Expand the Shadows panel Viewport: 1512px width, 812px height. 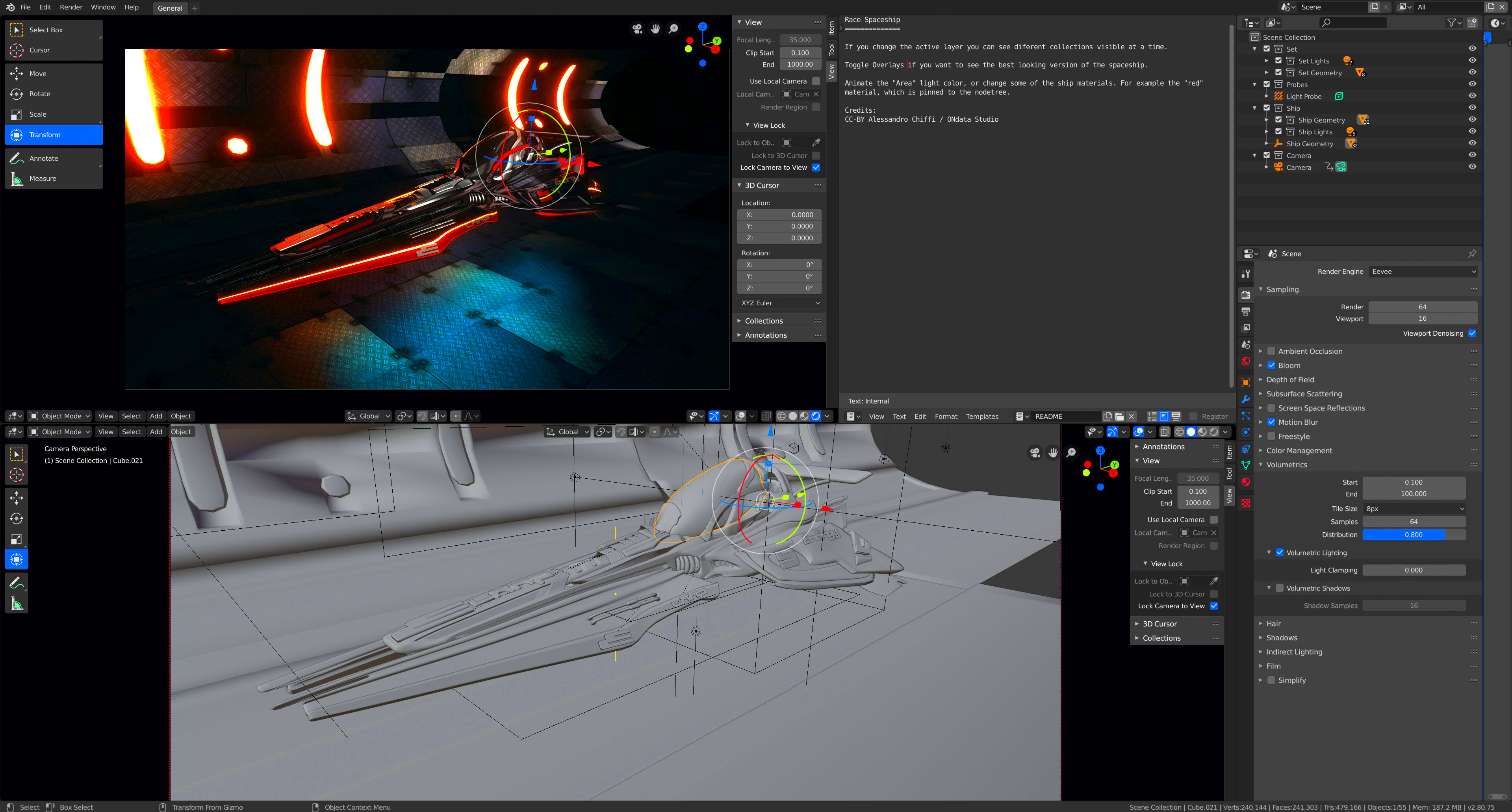[1281, 637]
